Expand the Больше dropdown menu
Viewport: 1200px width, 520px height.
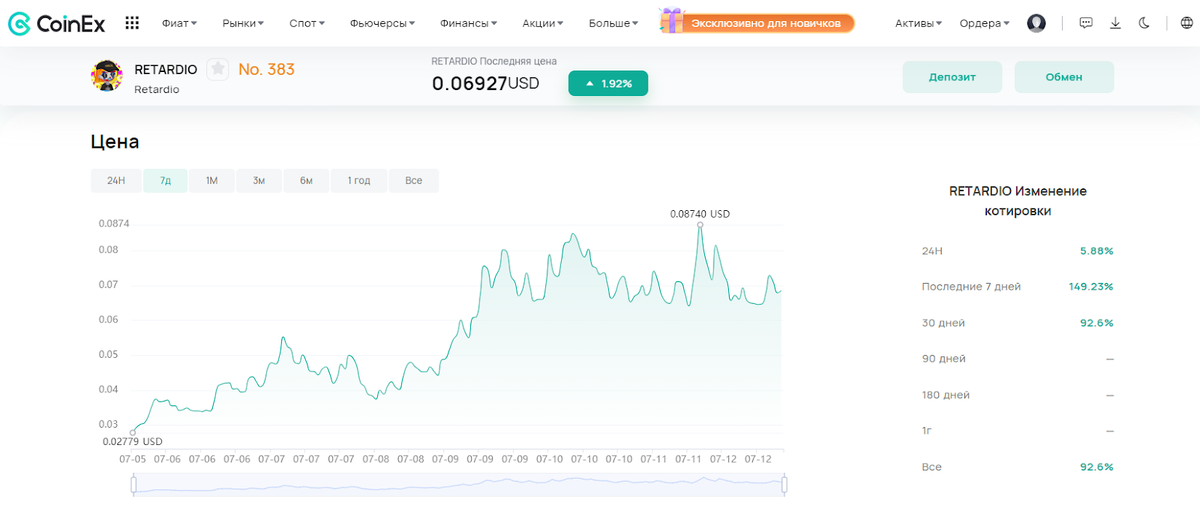[613, 22]
